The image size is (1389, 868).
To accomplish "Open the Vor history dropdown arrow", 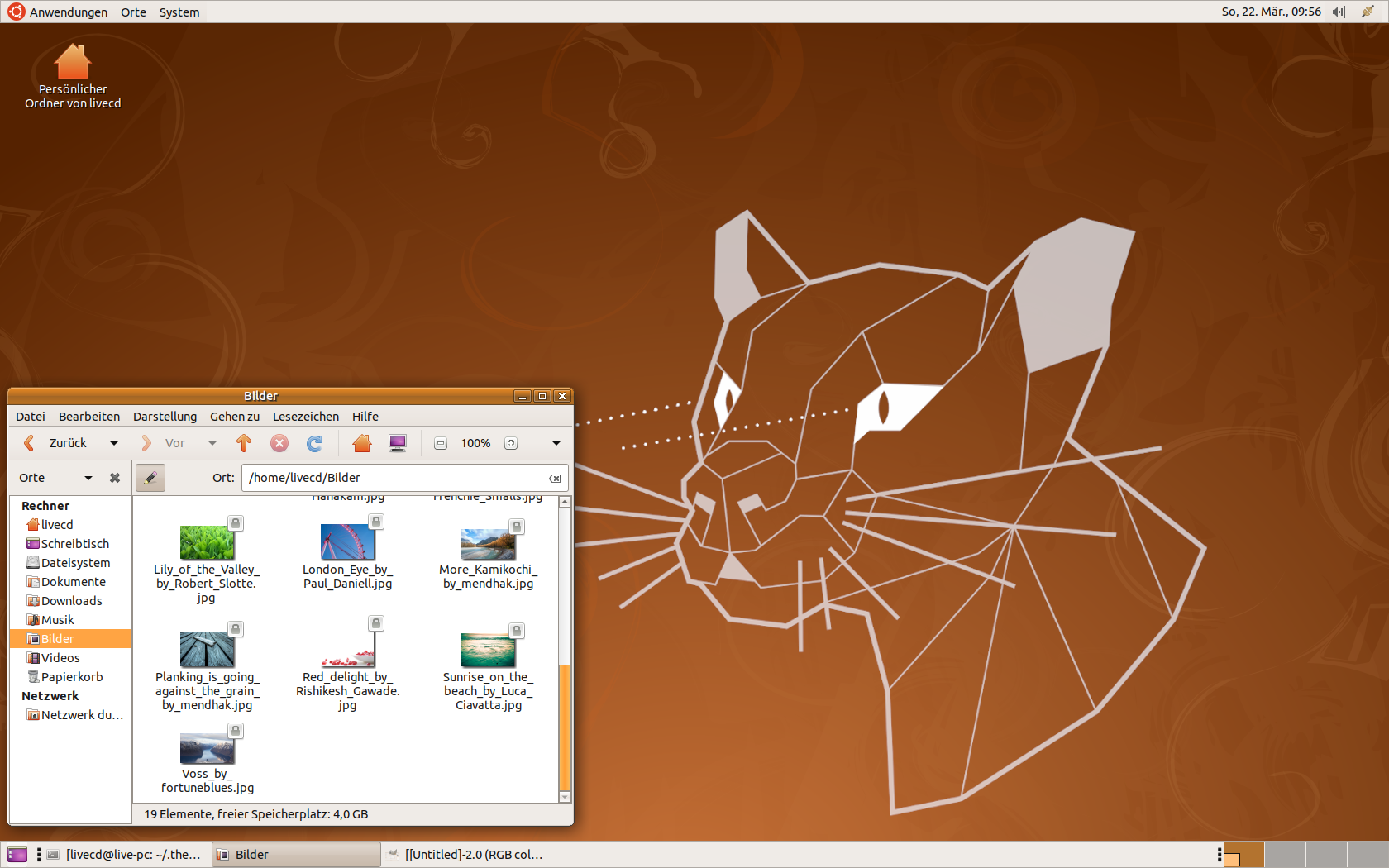I will tap(212, 444).
